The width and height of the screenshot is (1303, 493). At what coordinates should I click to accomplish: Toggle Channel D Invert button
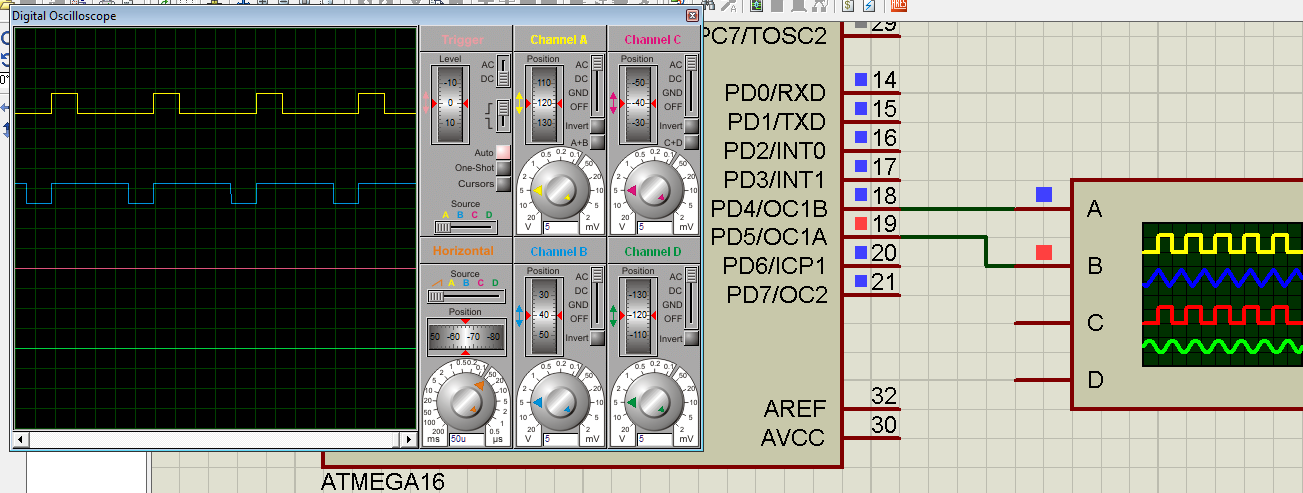click(691, 338)
